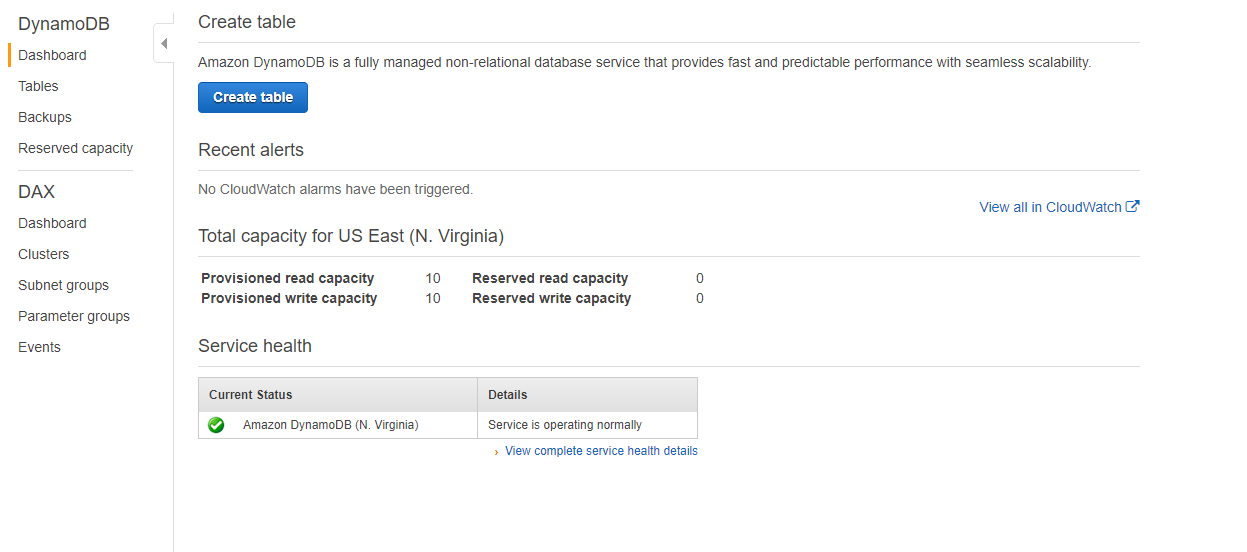
Task: Open Parameter groups in sidebar
Action: [x=74, y=316]
